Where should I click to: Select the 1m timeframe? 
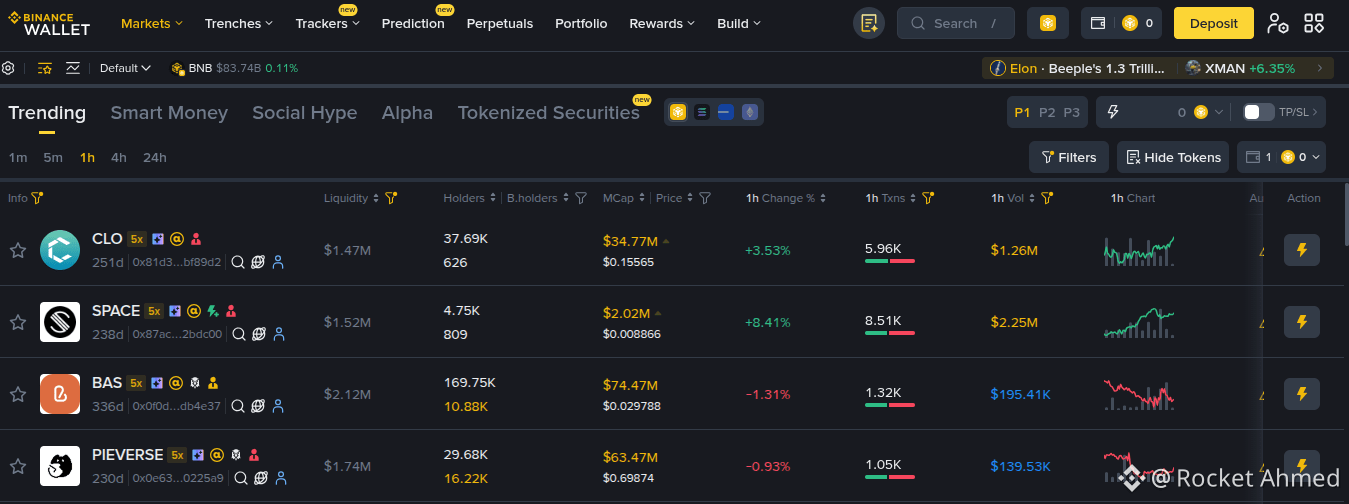click(x=18, y=157)
